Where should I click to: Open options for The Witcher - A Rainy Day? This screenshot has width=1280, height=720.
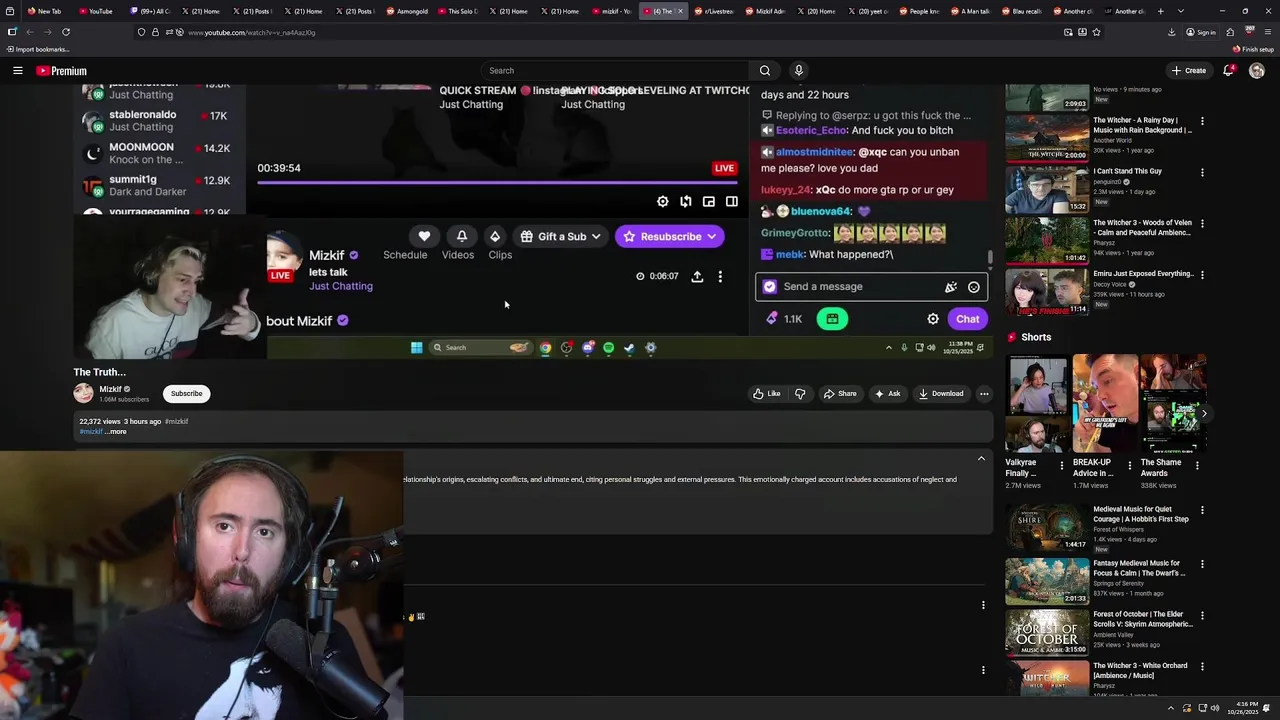tap(1202, 121)
